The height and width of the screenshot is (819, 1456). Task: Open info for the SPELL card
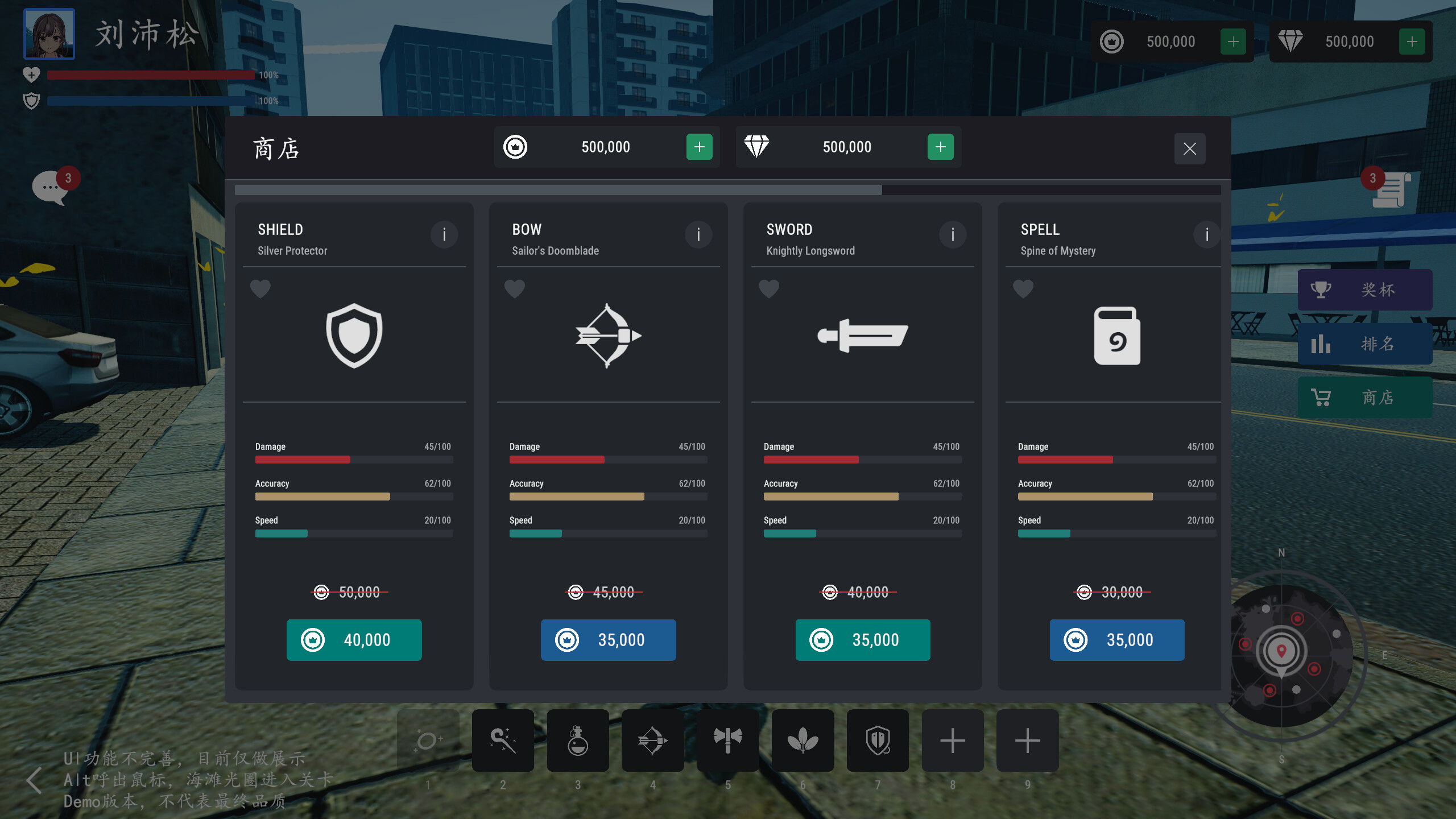click(x=1207, y=234)
